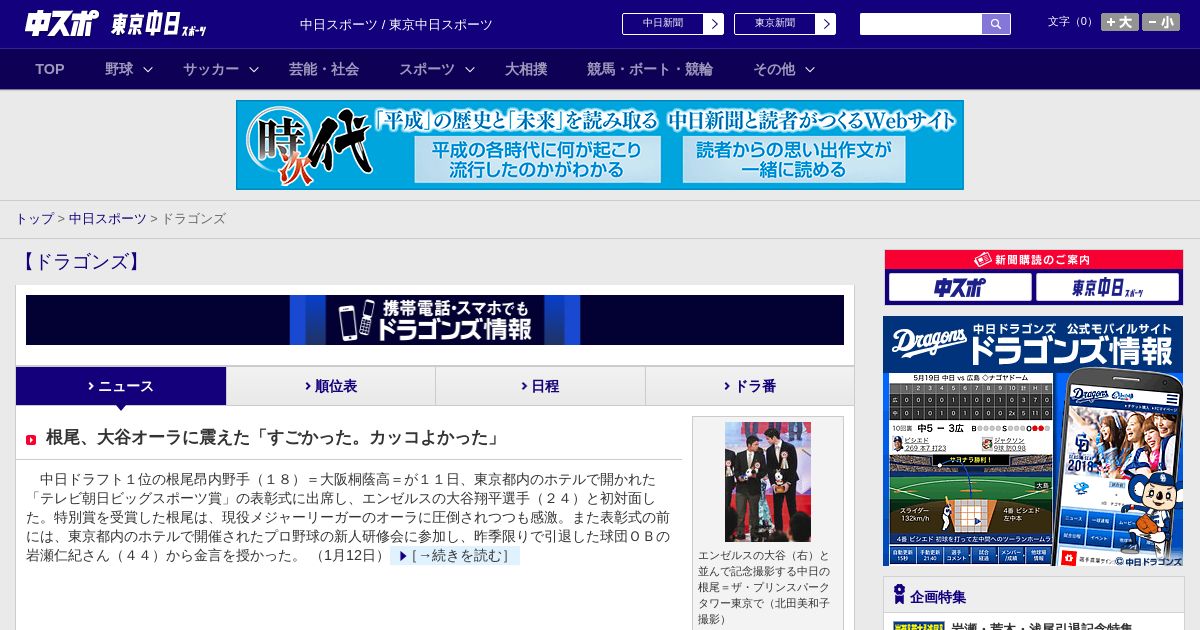Expand the chevron next to サッカー
1200x630 pixels.
pyautogui.click(x=254, y=70)
